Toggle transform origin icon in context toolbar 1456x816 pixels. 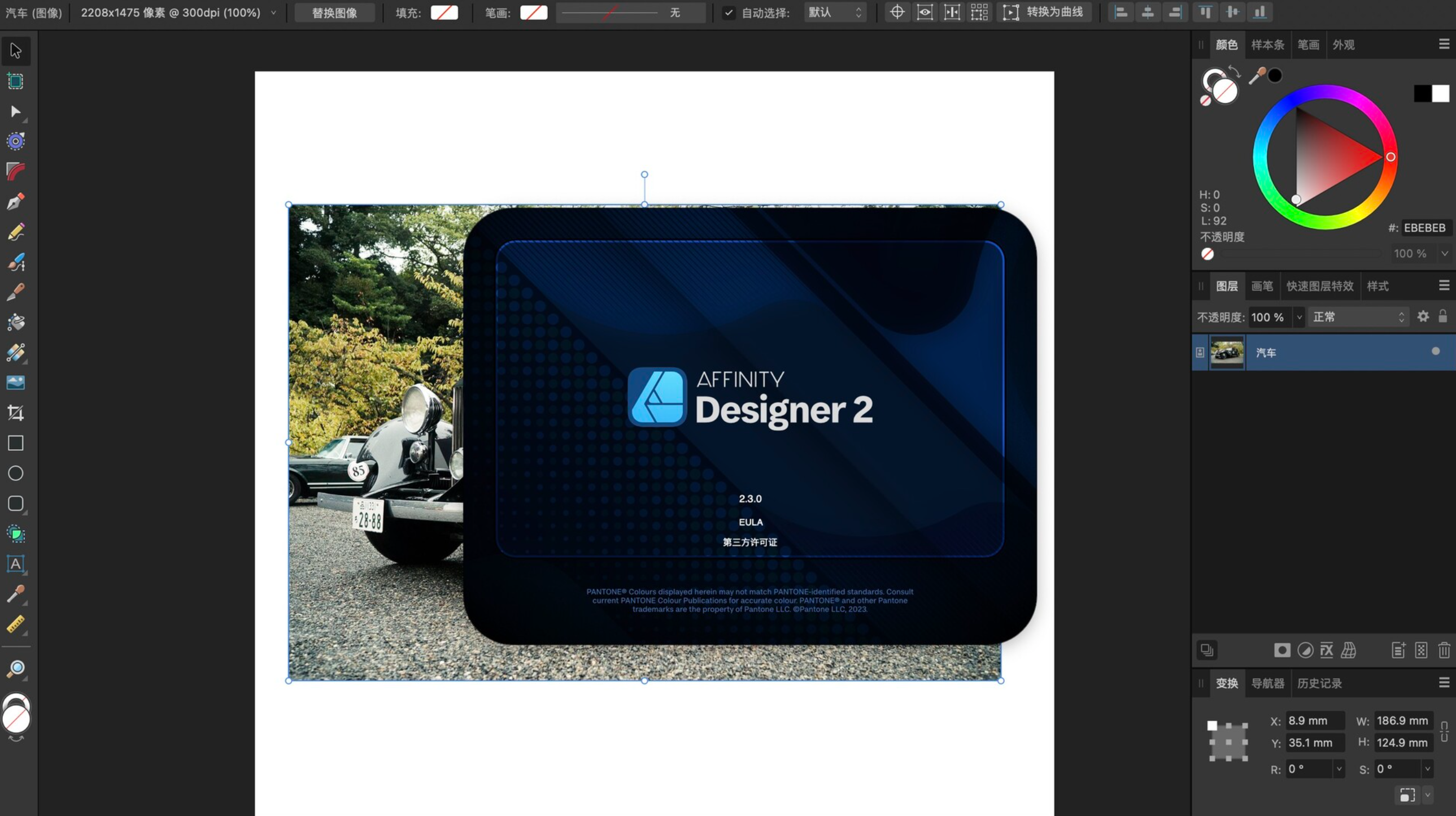click(897, 12)
